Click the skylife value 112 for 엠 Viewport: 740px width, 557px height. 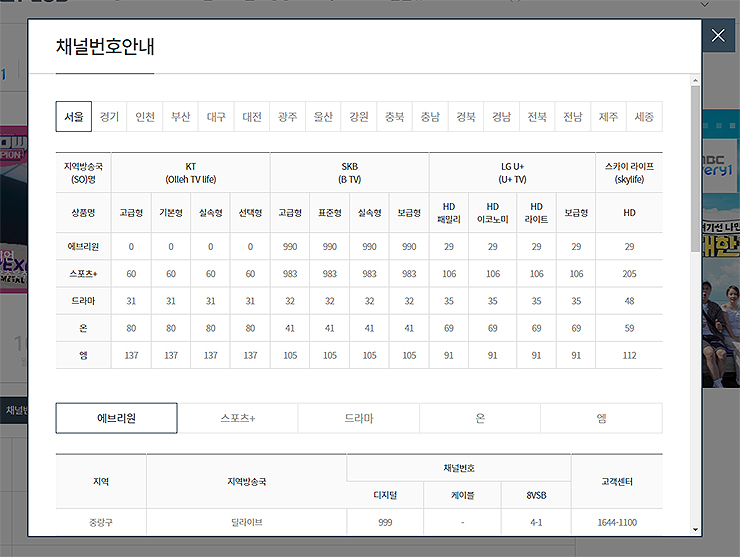(629, 355)
